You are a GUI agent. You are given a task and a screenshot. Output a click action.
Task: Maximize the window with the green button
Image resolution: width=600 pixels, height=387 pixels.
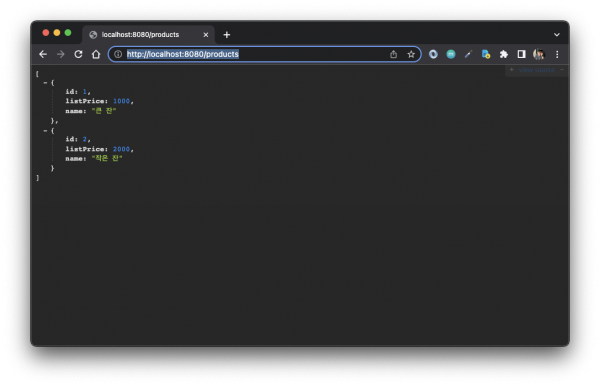(68, 33)
